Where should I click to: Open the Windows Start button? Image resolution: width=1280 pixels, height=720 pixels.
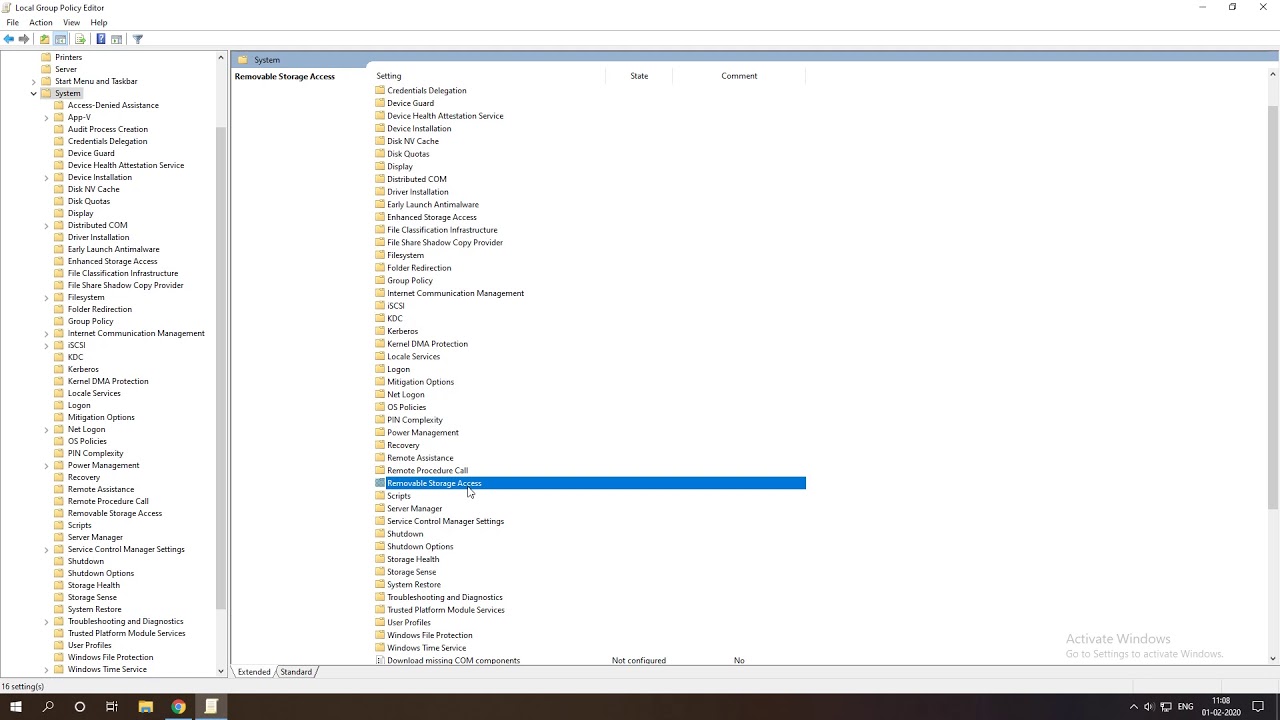(16, 707)
